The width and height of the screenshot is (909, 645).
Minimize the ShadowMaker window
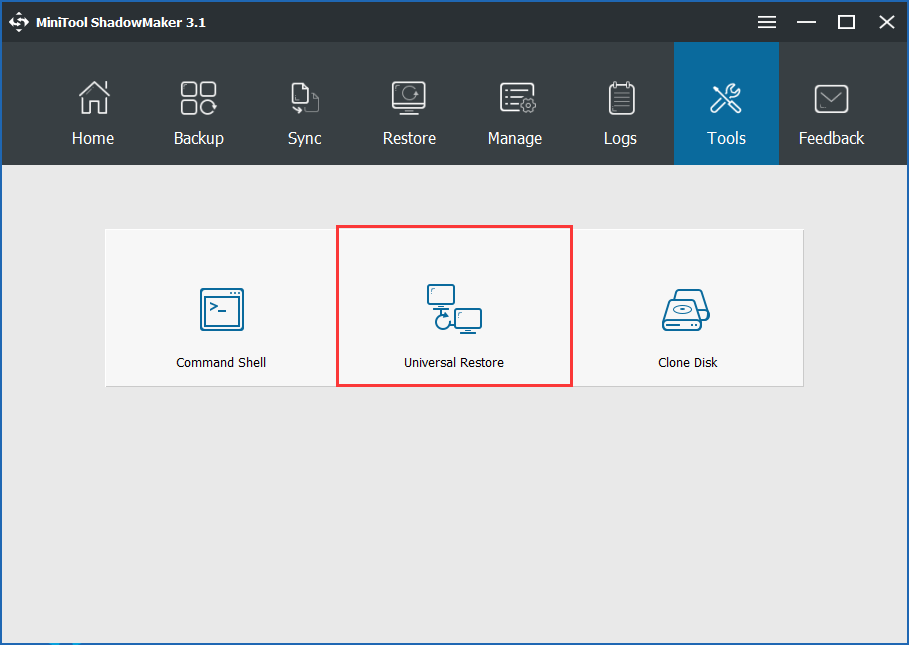806,22
